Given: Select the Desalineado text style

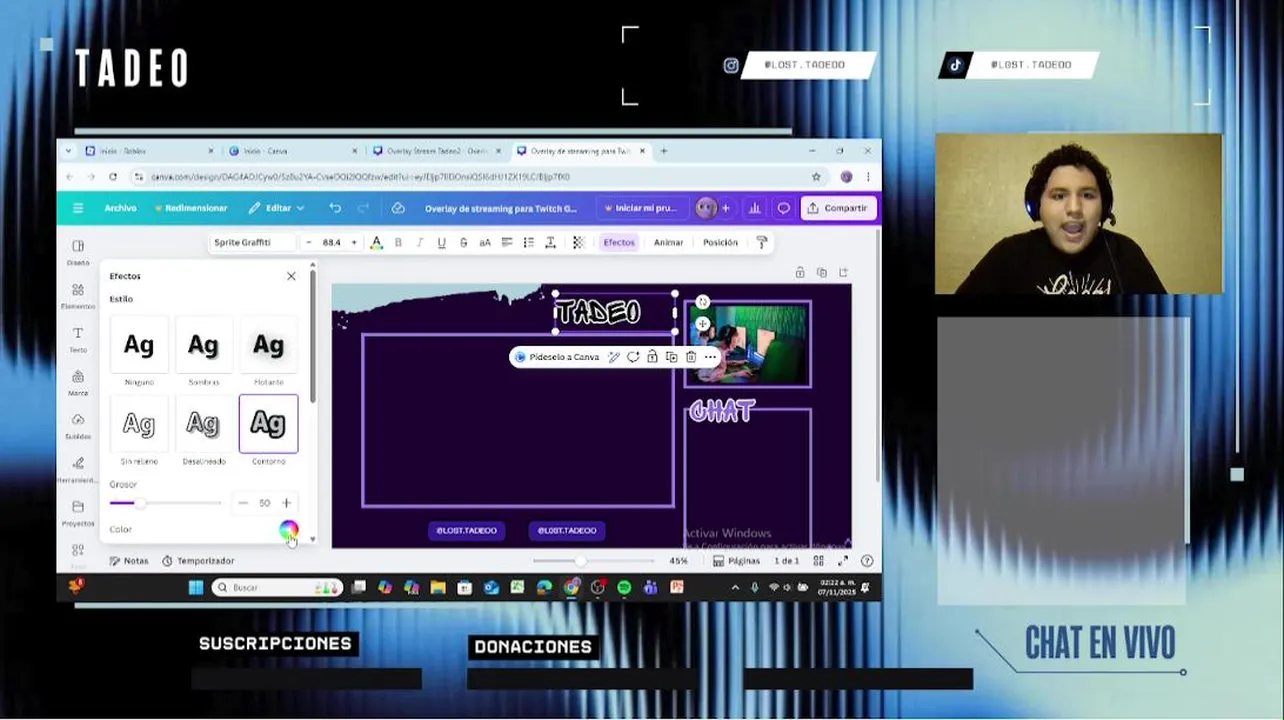Looking at the screenshot, I should (203, 424).
